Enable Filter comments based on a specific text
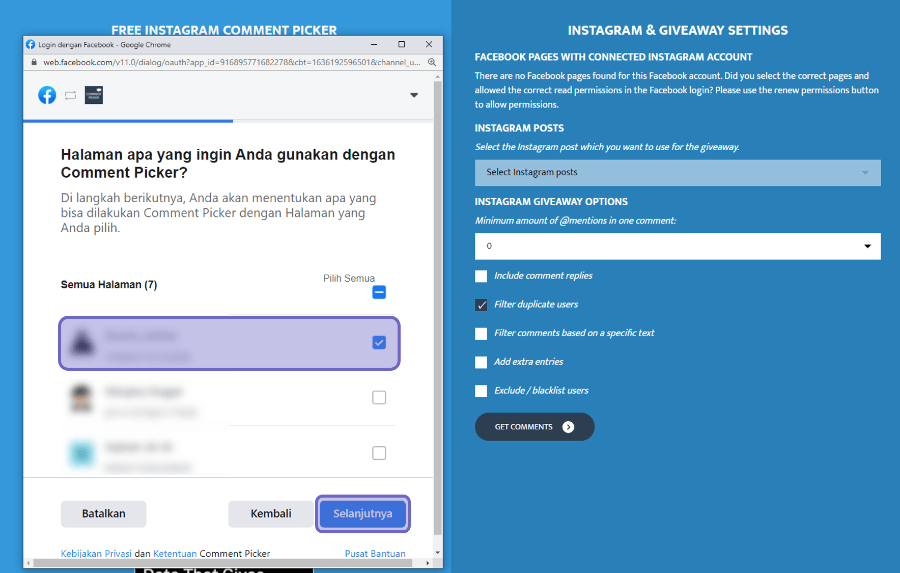 coord(481,334)
